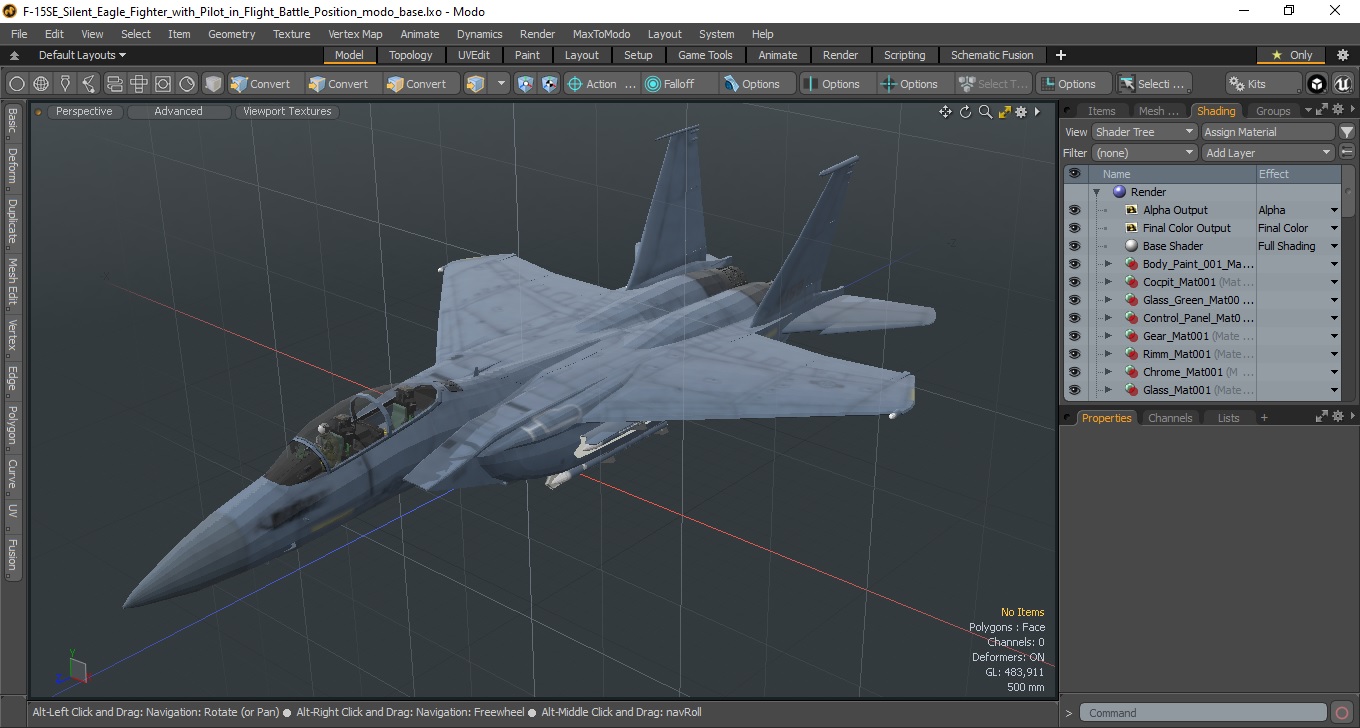Screen dimensions: 1360x728
Task: Switch to the UVEdit layout tab
Action: (x=474, y=55)
